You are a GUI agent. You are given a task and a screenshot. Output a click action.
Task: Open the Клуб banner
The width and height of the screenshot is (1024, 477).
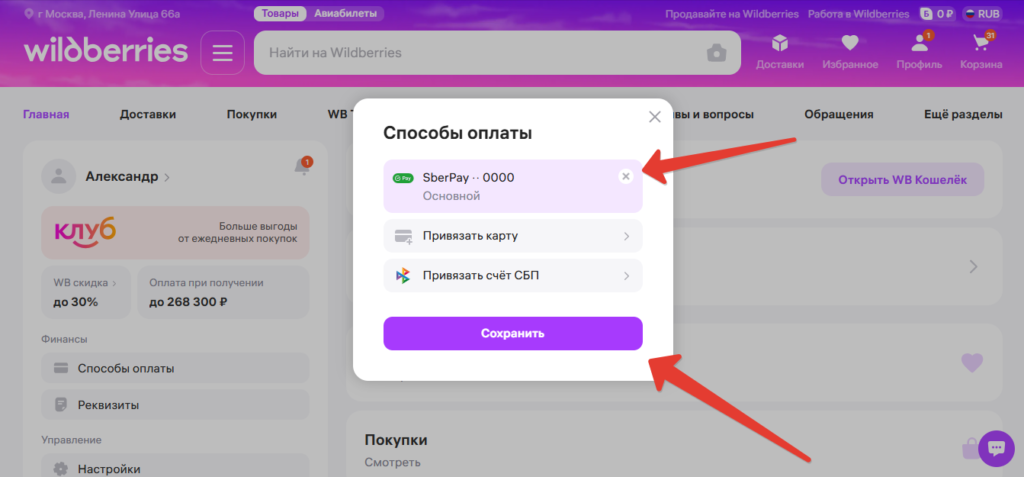pos(175,233)
